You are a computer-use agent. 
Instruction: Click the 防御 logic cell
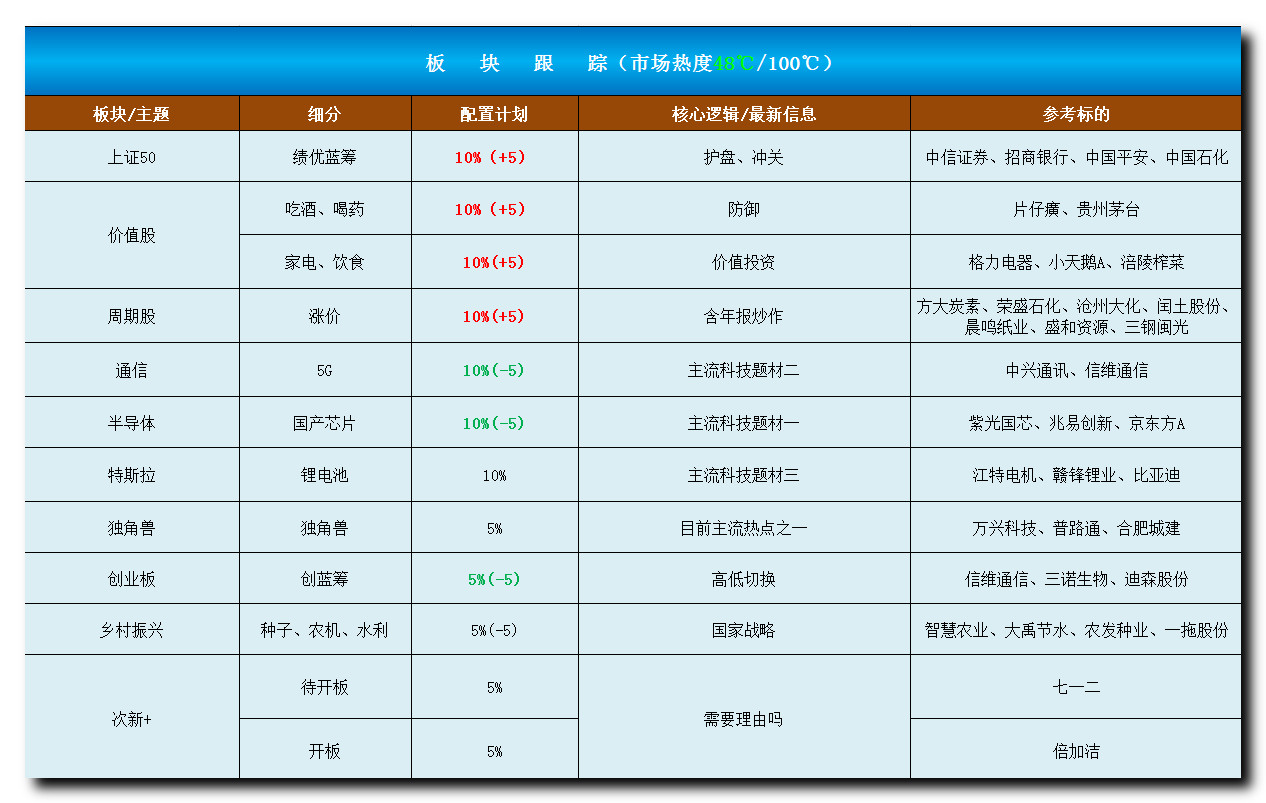[744, 209]
